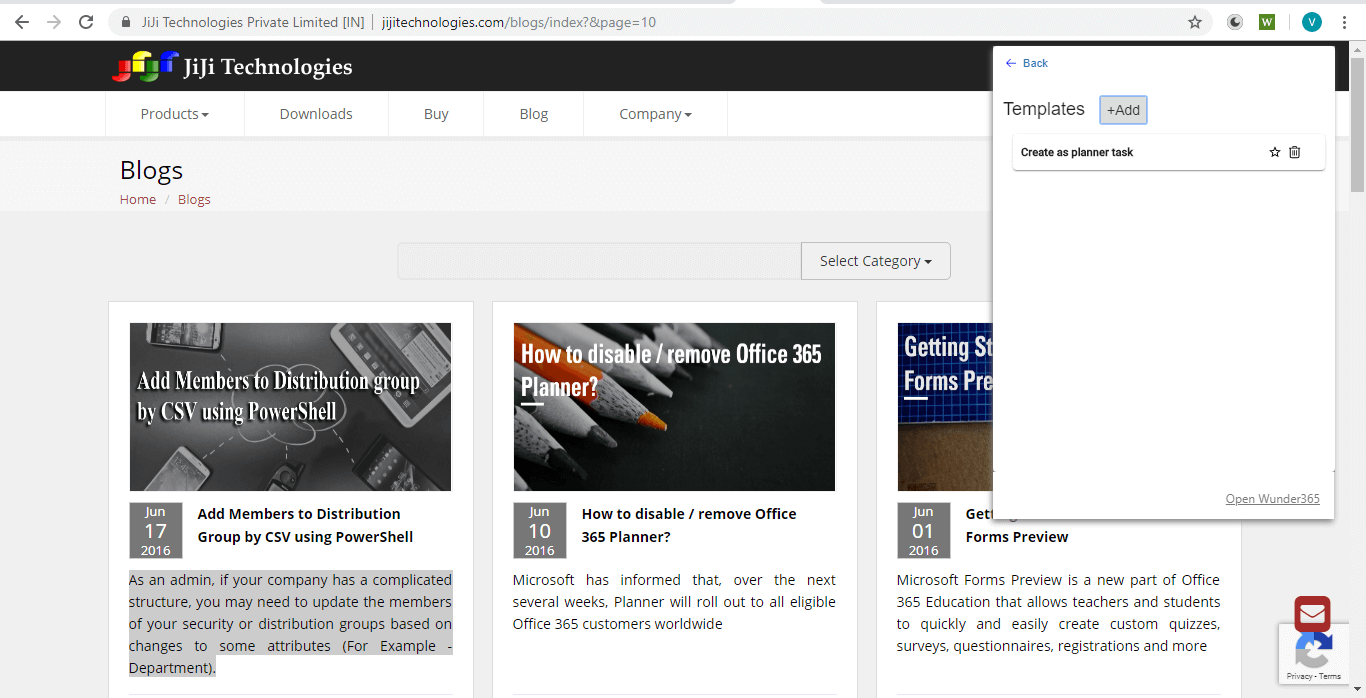Go to the Blog menu item

(534, 114)
